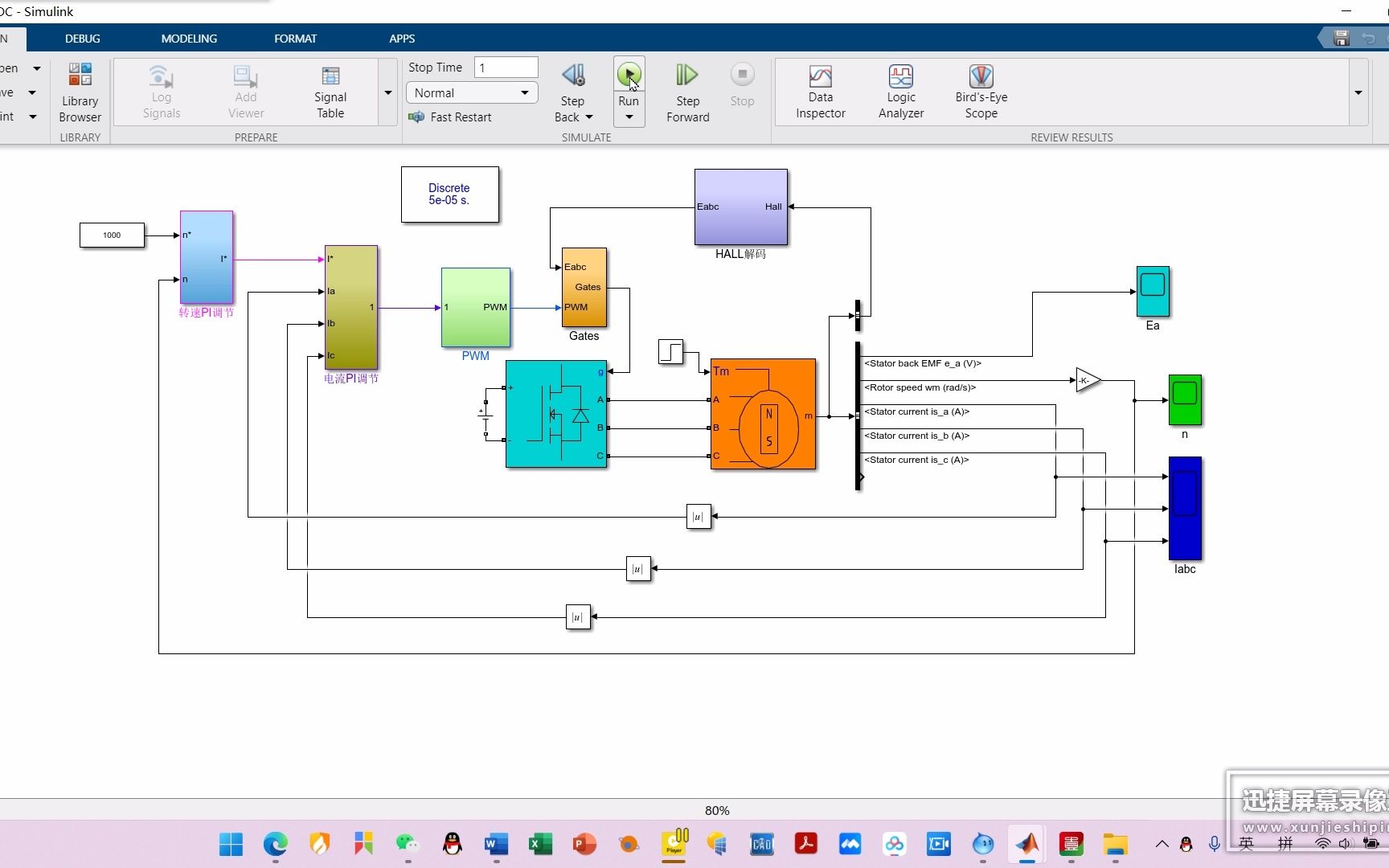
Task: Click the Save model icon
Action: 1341,38
